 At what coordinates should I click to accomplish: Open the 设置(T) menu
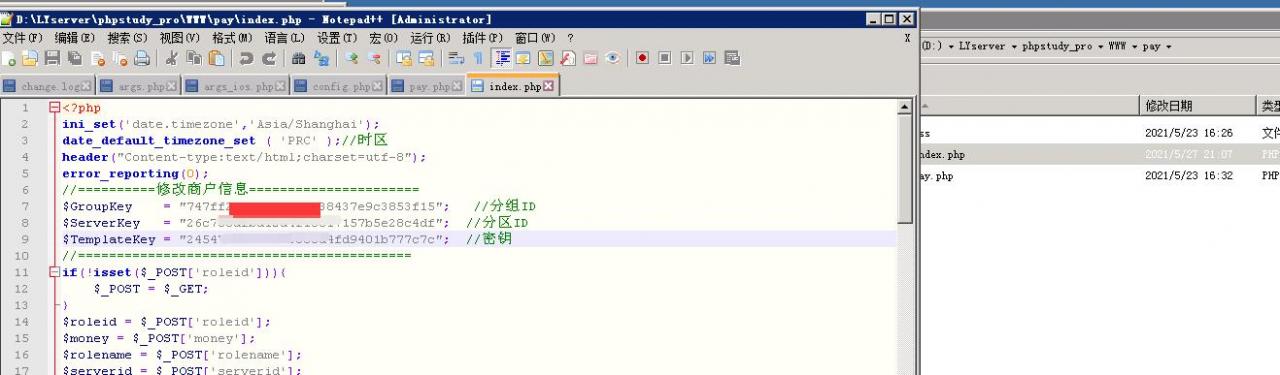tap(336, 38)
